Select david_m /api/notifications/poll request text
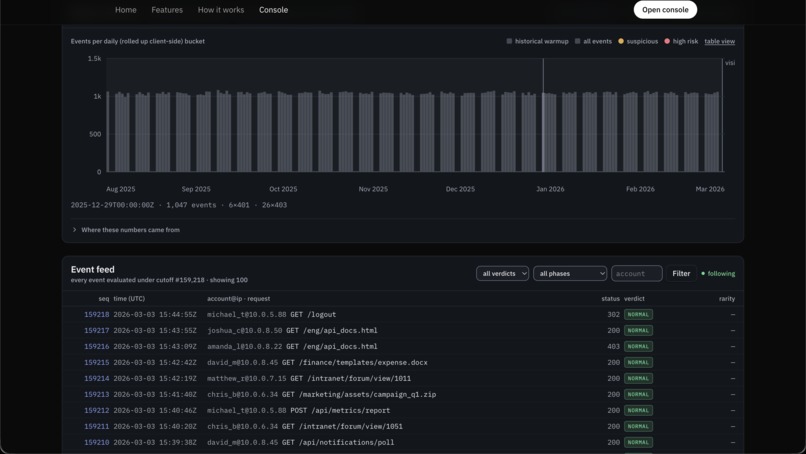Image resolution: width=806 pixels, height=454 pixels. coord(301,442)
